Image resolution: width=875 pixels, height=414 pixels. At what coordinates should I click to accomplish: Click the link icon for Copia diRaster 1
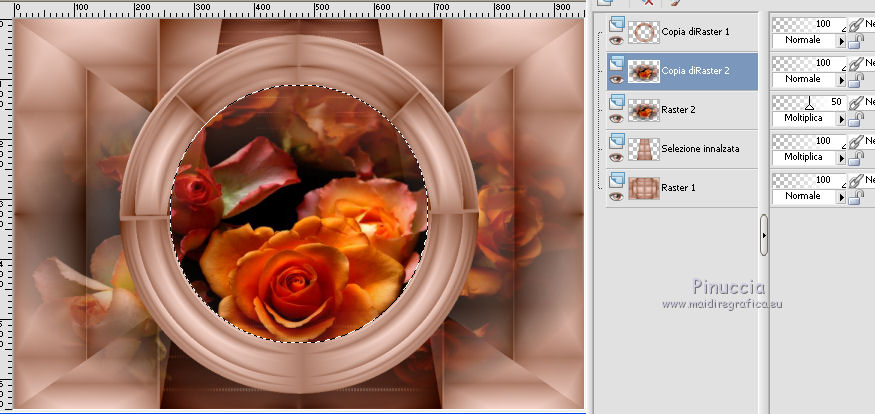pyautogui.click(x=855, y=24)
